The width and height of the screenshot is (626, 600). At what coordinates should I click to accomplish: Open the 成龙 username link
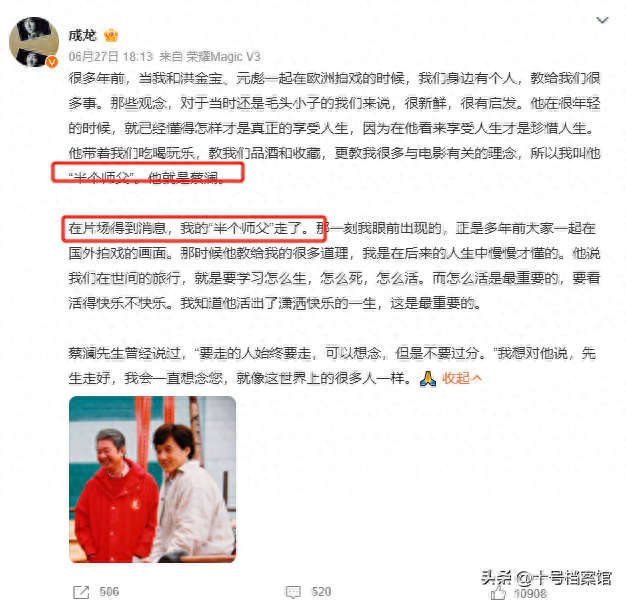point(82,36)
